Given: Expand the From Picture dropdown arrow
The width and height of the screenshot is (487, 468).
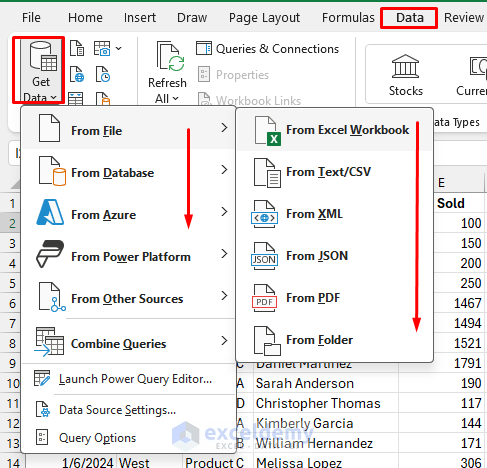Looking at the screenshot, I should pos(119,49).
